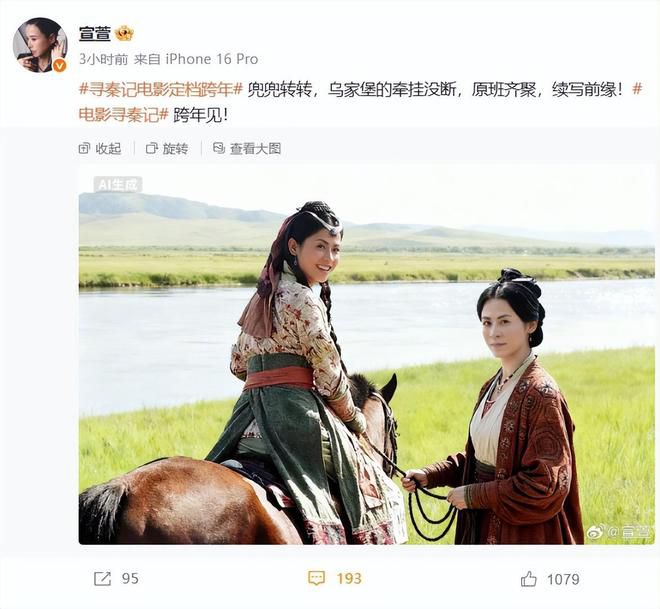Open the comments speech bubble icon
The height and width of the screenshot is (609, 660).
point(317,578)
